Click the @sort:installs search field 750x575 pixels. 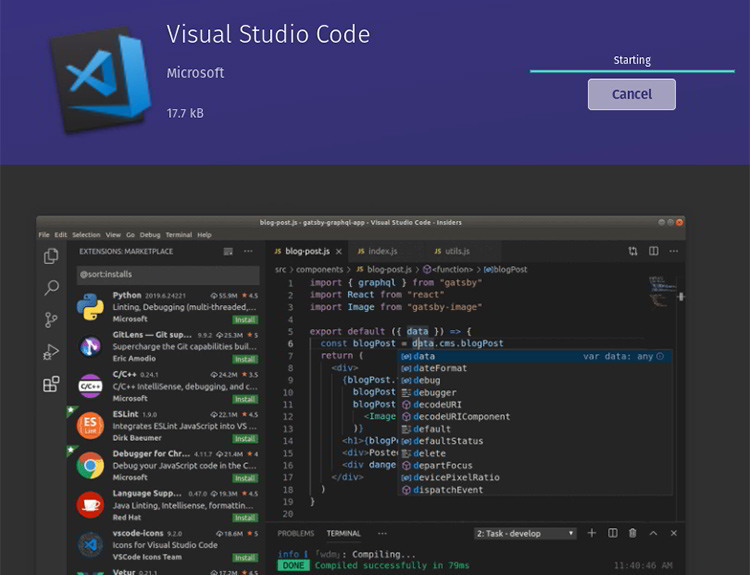pos(168,275)
